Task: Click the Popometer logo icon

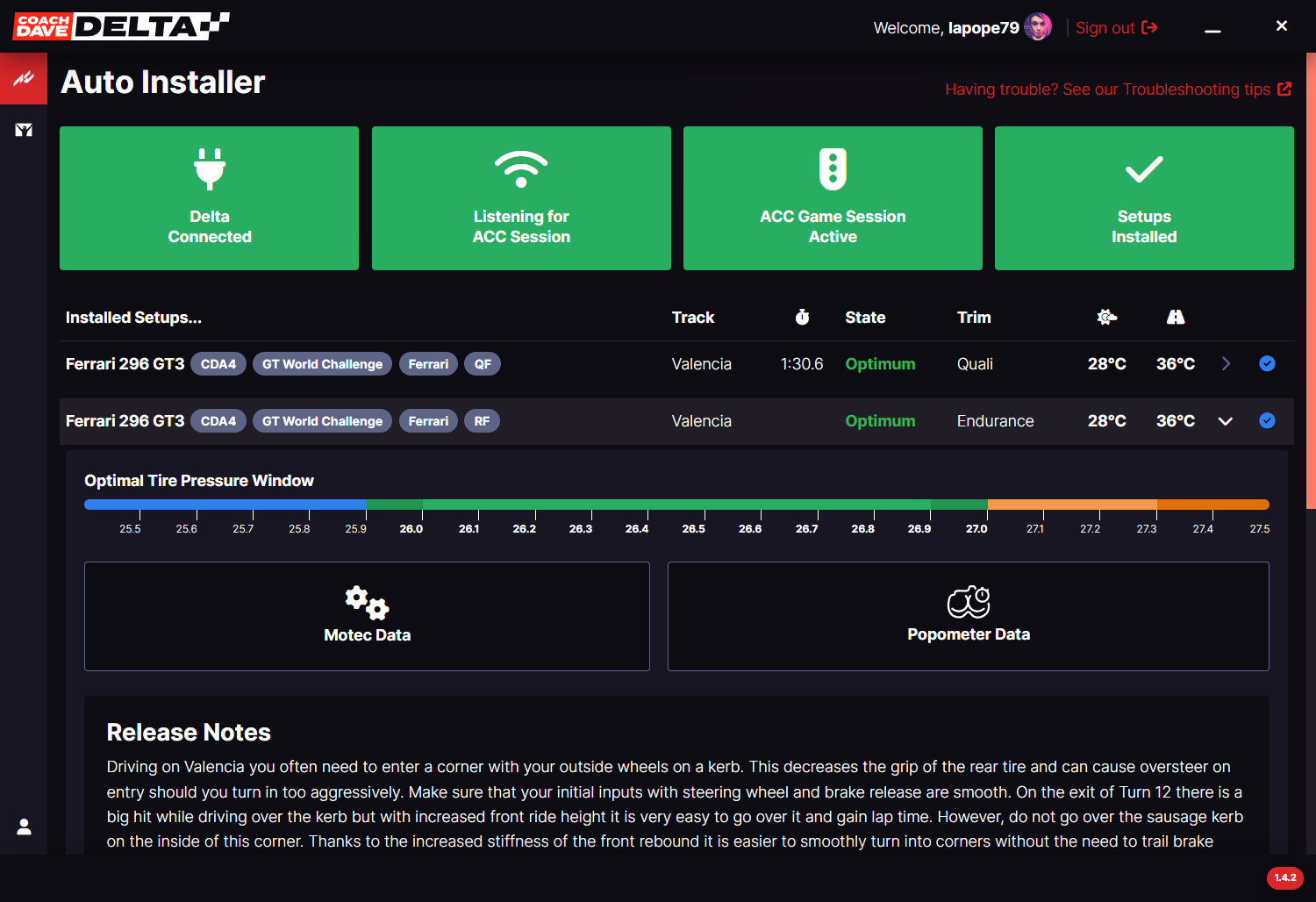Action: [x=969, y=602]
